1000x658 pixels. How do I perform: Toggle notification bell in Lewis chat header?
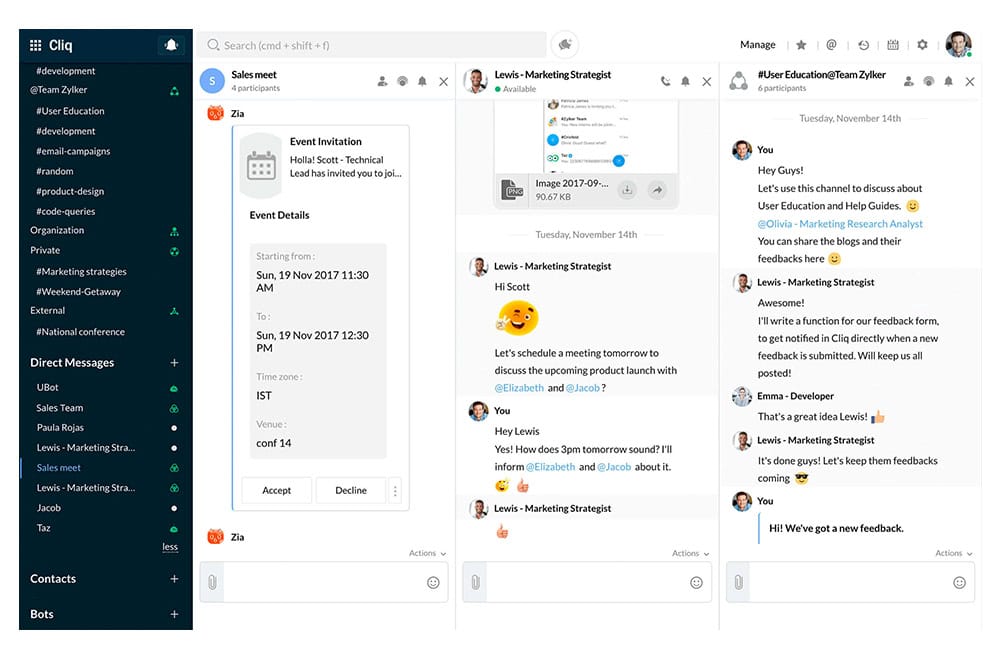(x=686, y=82)
